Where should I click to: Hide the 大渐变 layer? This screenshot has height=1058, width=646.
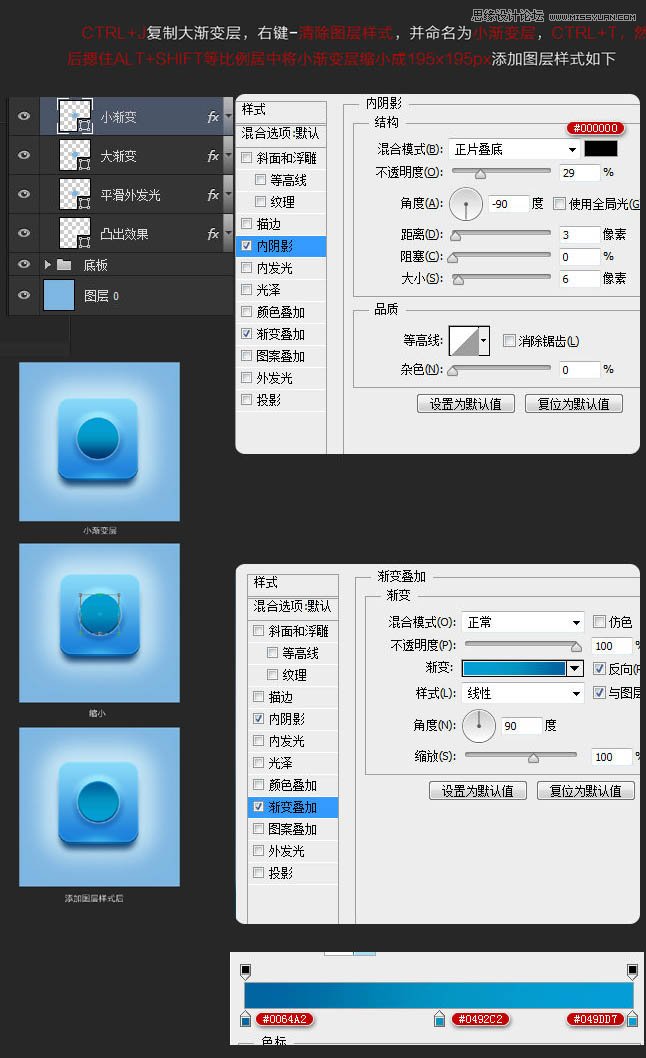(24, 155)
